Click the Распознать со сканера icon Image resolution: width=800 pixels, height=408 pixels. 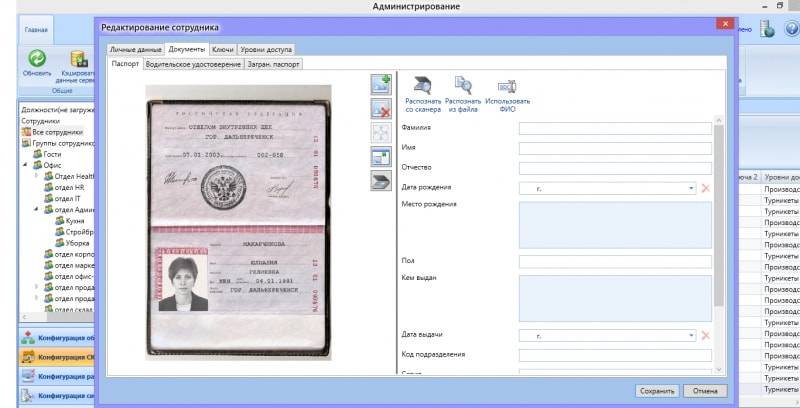point(422,86)
